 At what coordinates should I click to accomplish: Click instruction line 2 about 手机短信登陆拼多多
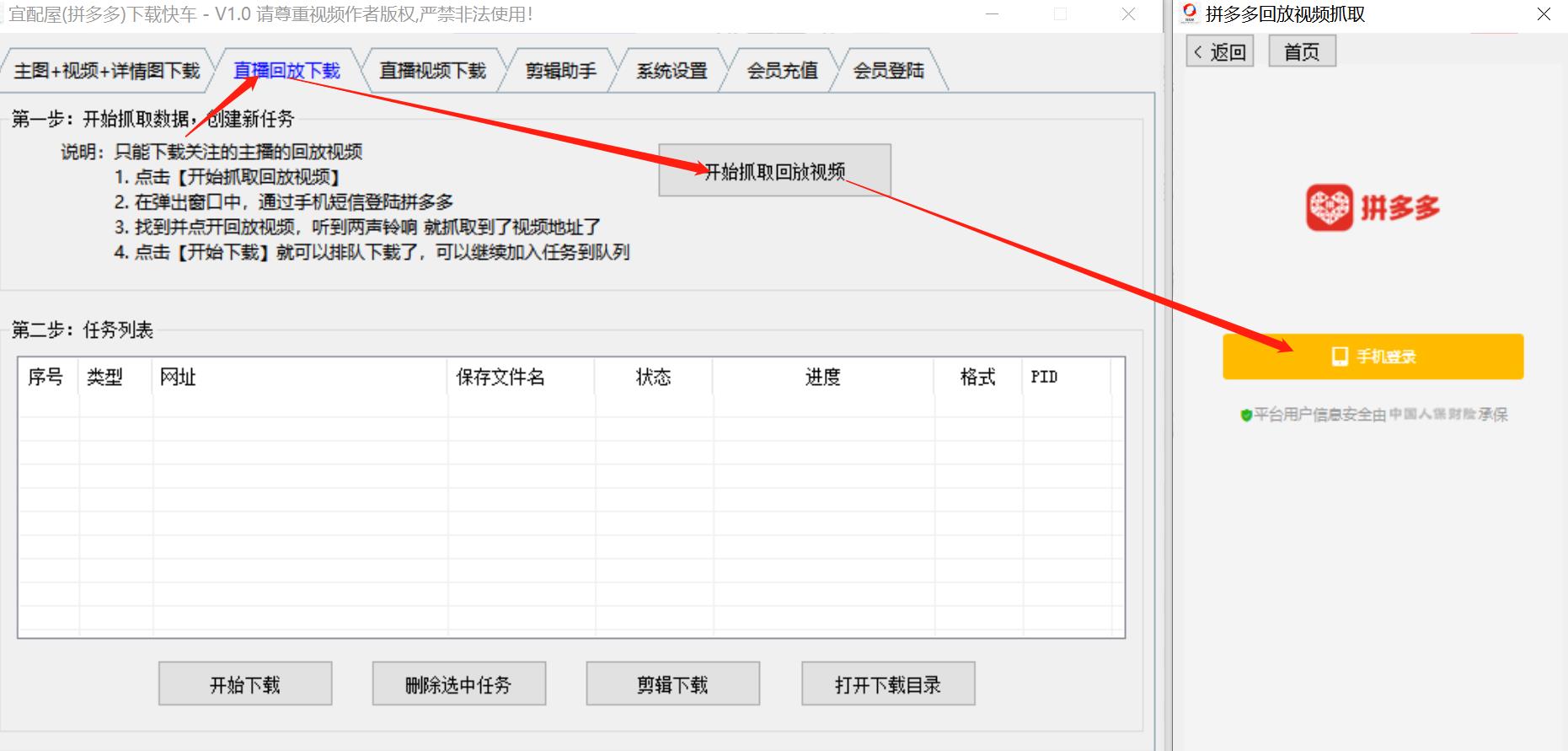pyautogui.click(x=284, y=202)
